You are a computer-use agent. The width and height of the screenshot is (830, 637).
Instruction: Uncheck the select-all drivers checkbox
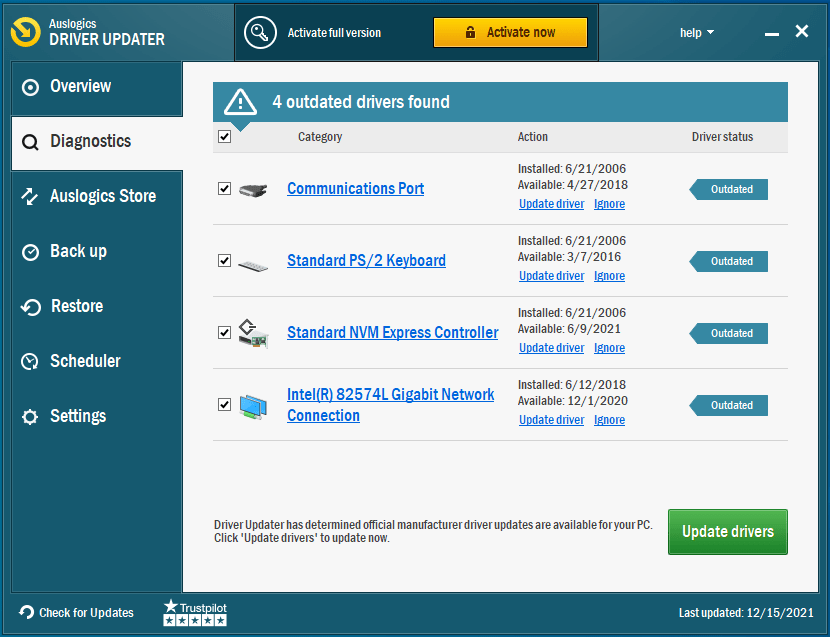click(224, 136)
